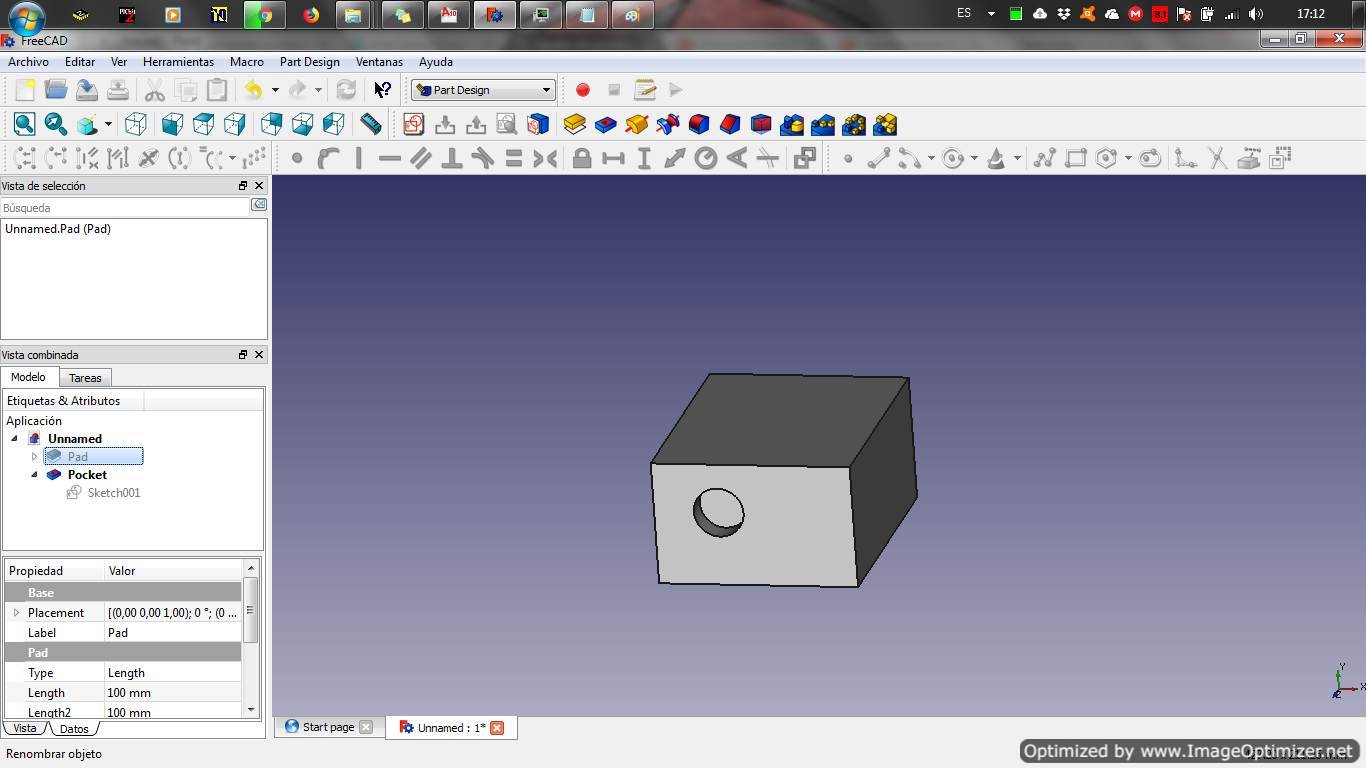Close the Vista de selección panel

259,186
